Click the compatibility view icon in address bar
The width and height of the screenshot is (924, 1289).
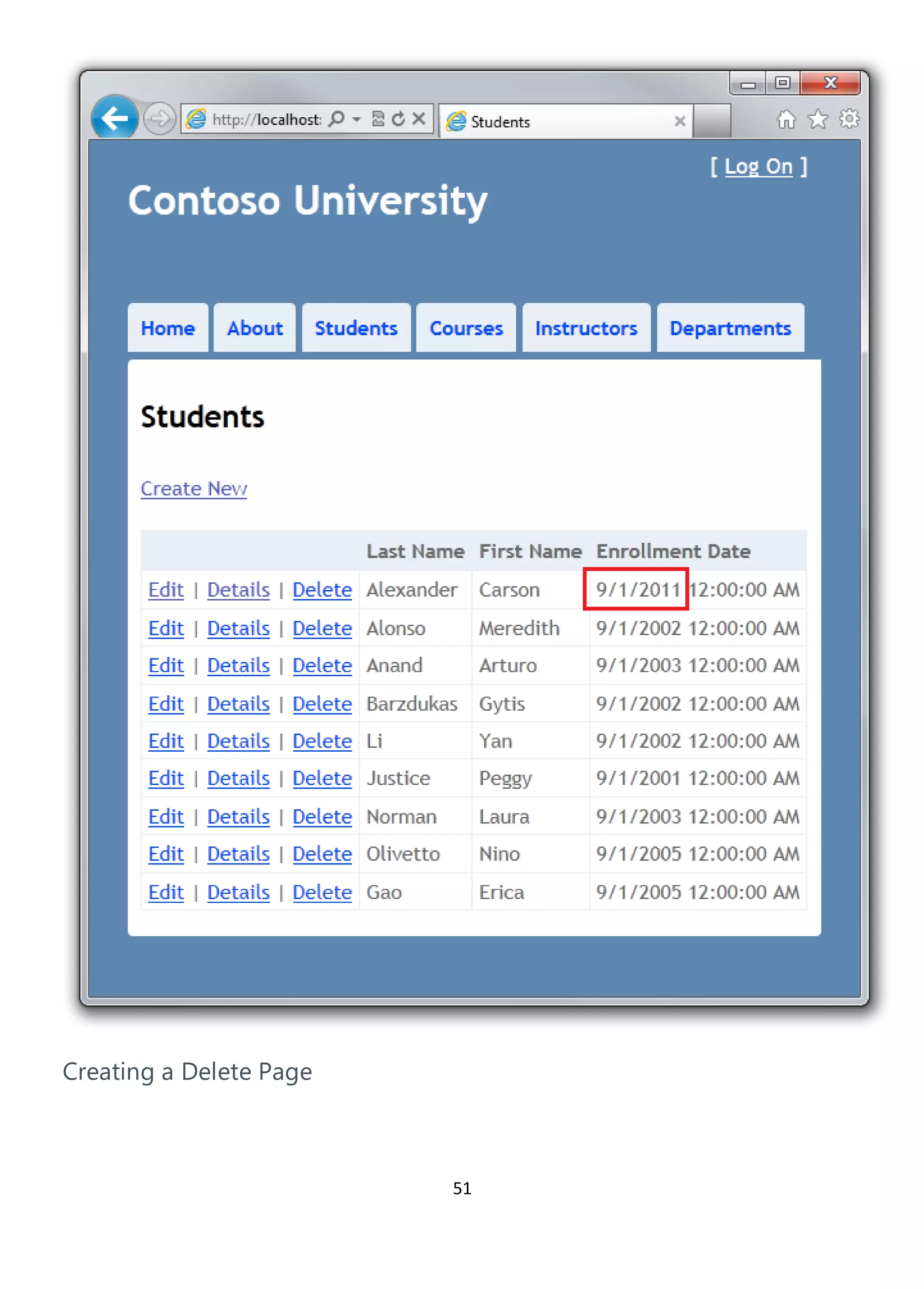pos(378,119)
